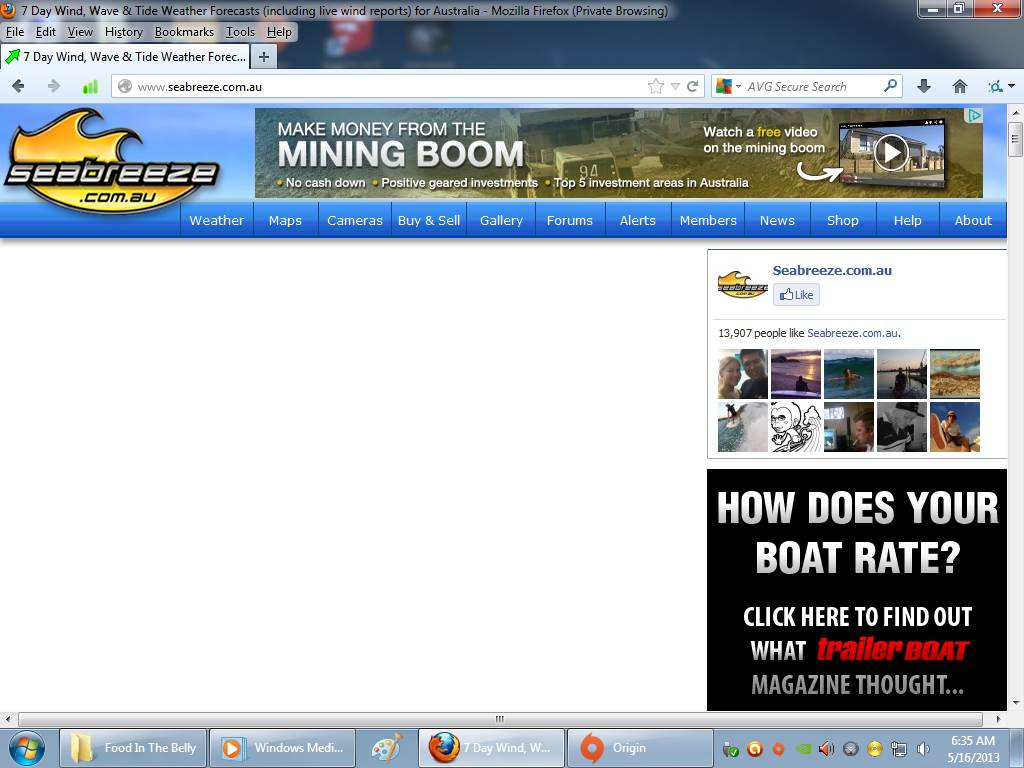Click the browser Back arrow button

click(18, 87)
